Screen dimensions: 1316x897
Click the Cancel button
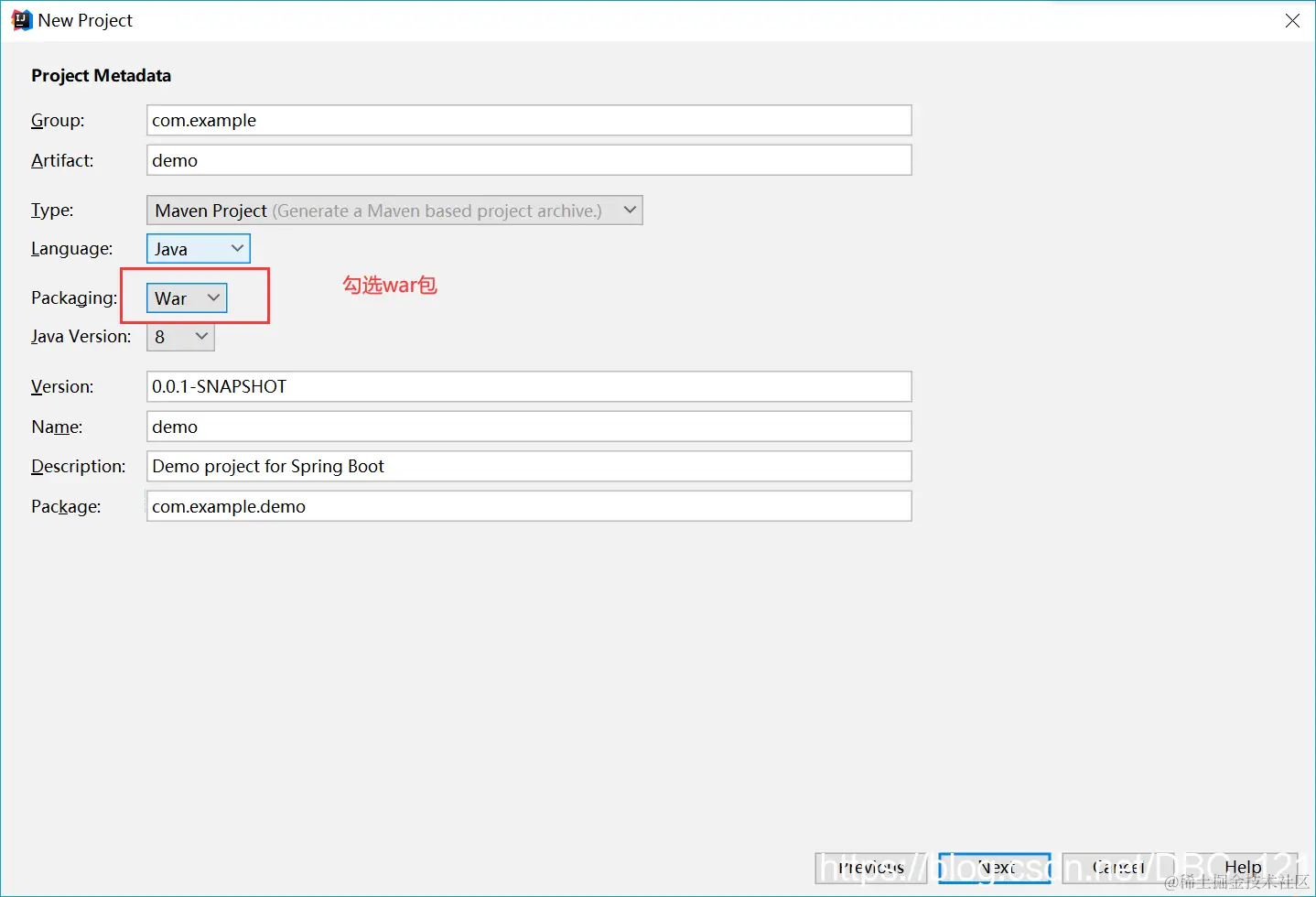coord(1118,867)
